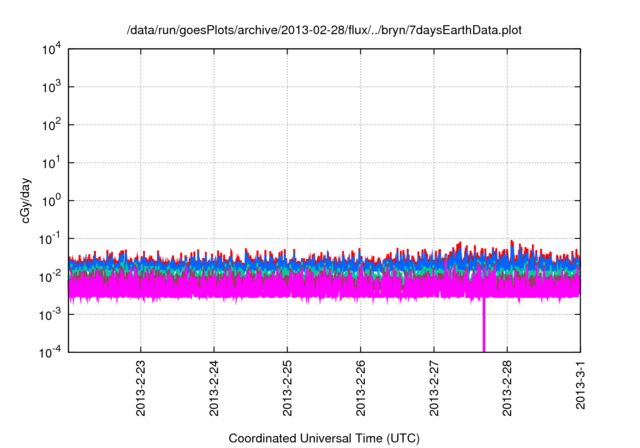
Task: Select the 2013-2-27 date tick label
Action: tap(434, 388)
